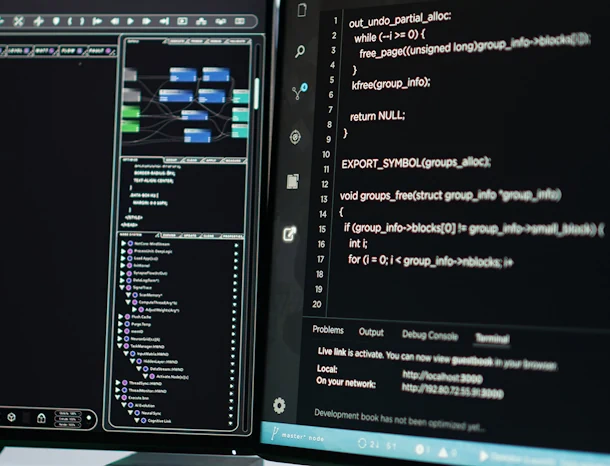The width and height of the screenshot is (610, 466).
Task: Collapse the AI Evolution tree node
Action: [124, 405]
